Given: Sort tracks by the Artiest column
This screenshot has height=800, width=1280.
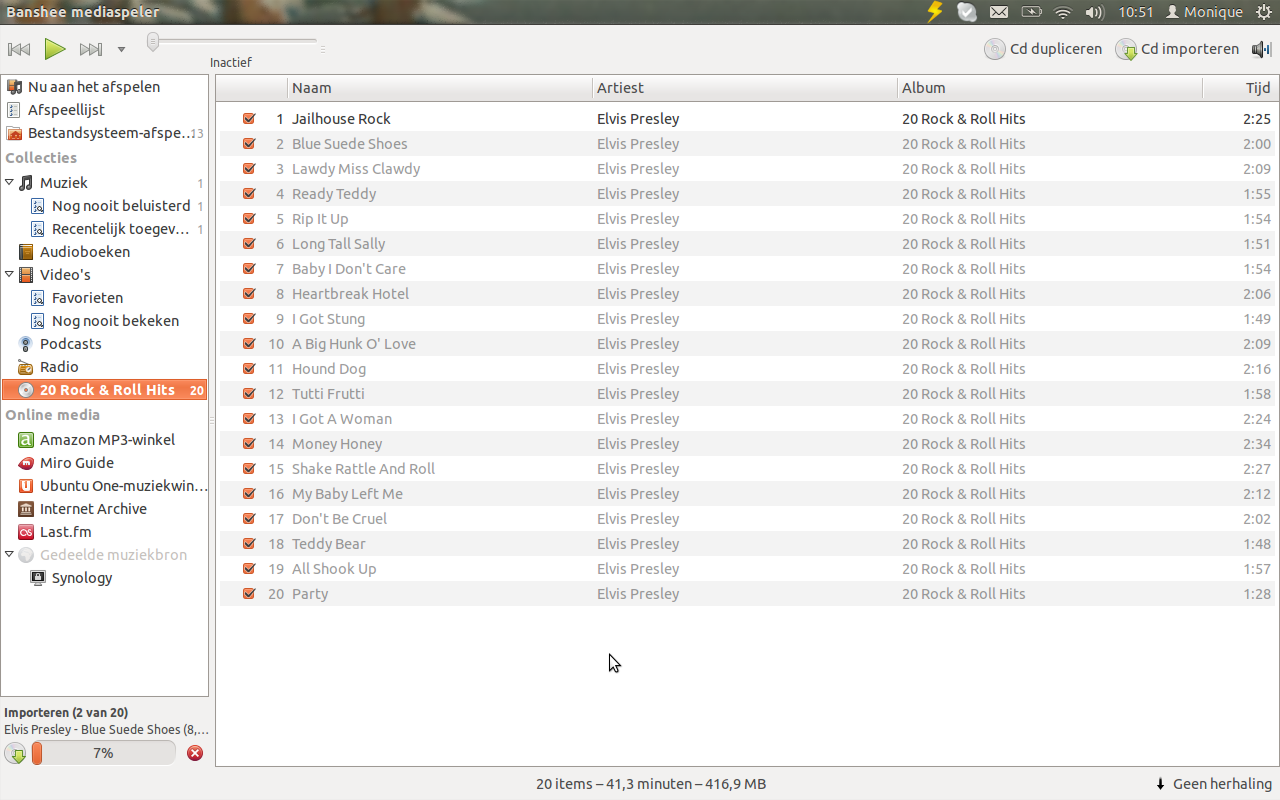Looking at the screenshot, I should [744, 88].
